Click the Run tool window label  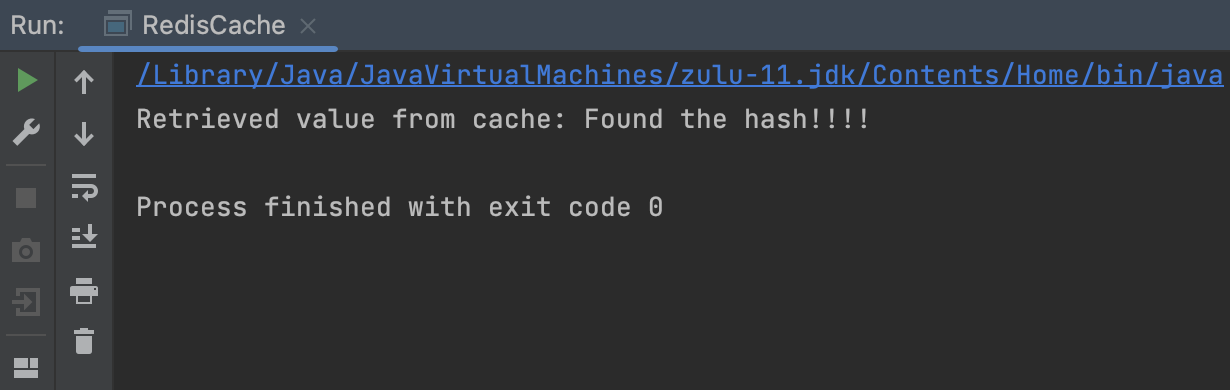(x=38, y=26)
